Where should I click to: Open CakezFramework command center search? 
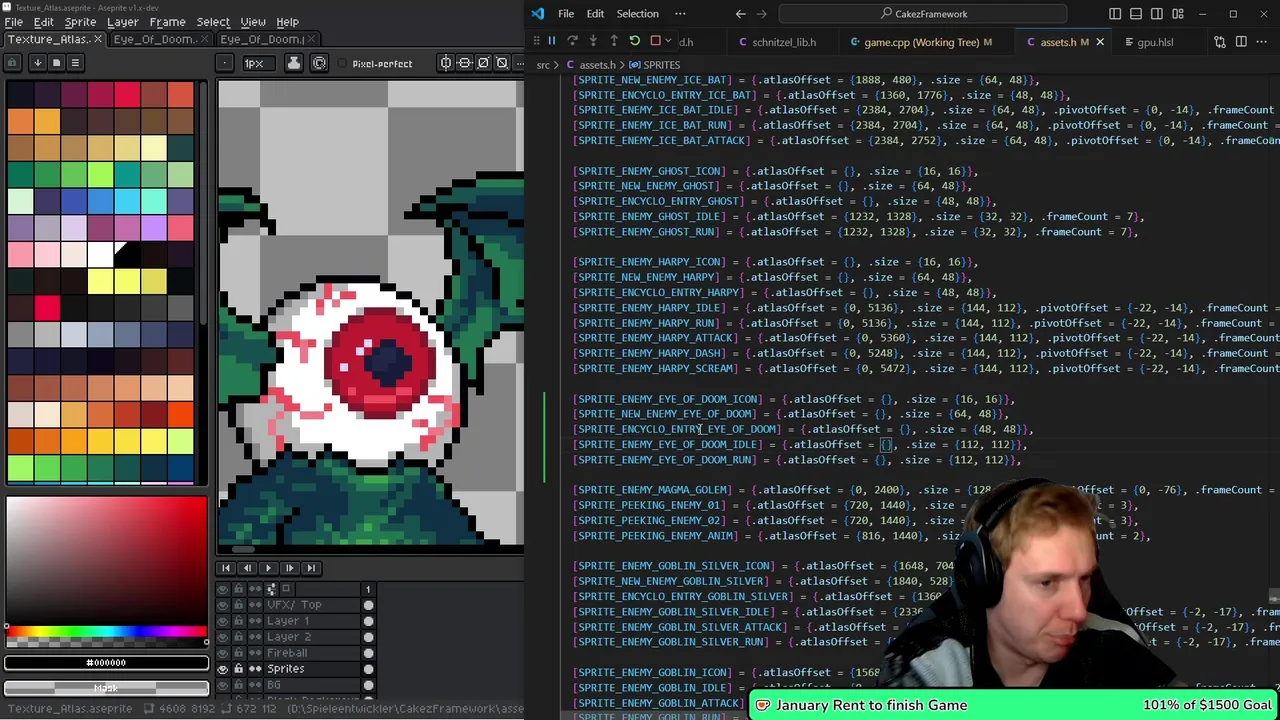[x=924, y=14]
